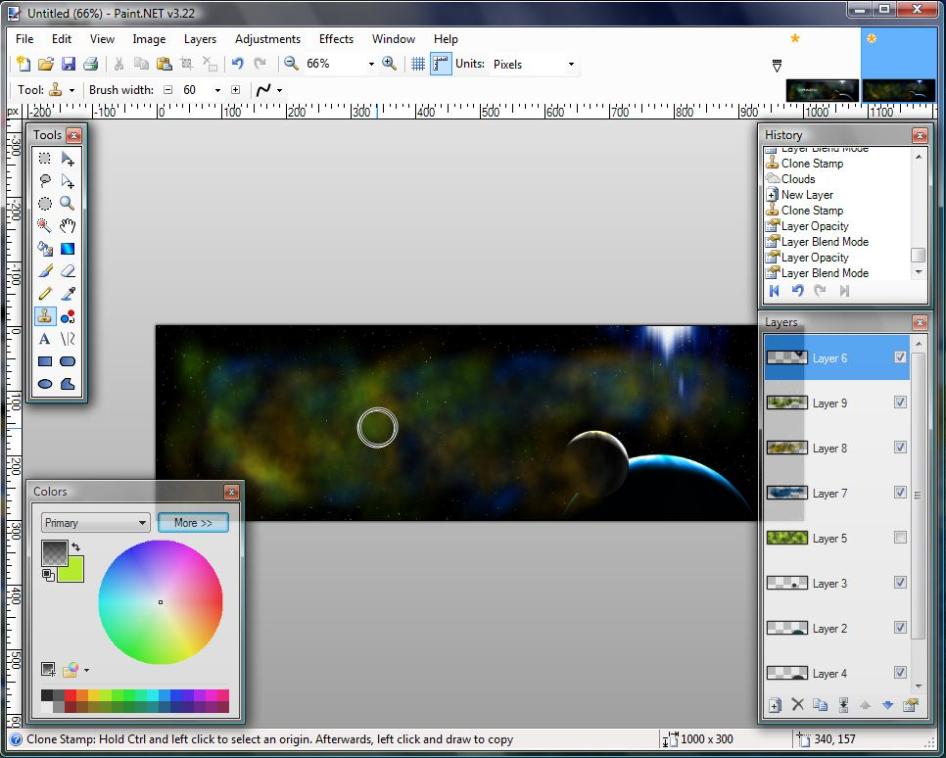Hide Layer 6 using its checkbox
Viewport: 946px width, 758px height.
pyautogui.click(x=900, y=358)
